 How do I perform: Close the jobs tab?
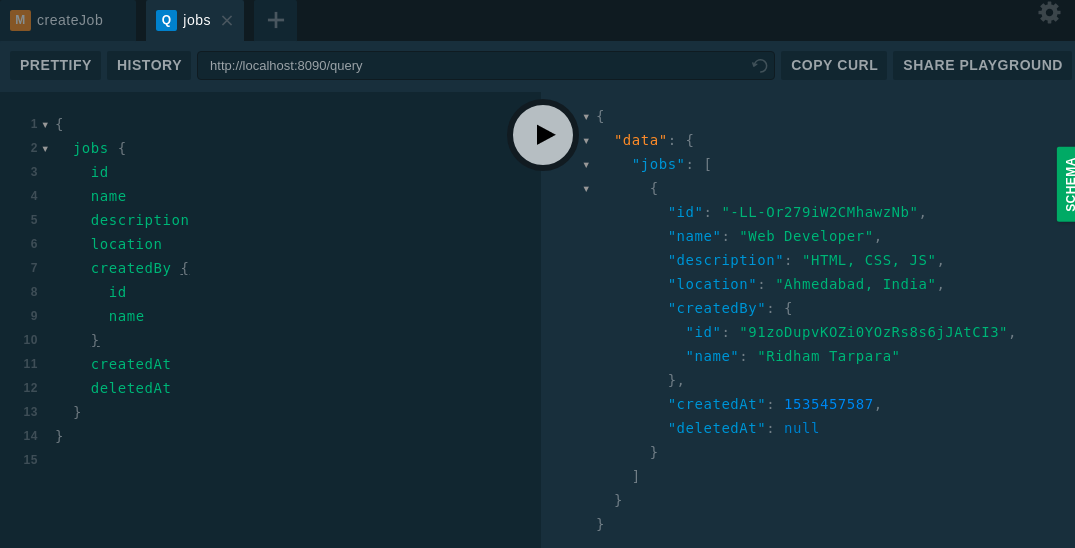(227, 20)
